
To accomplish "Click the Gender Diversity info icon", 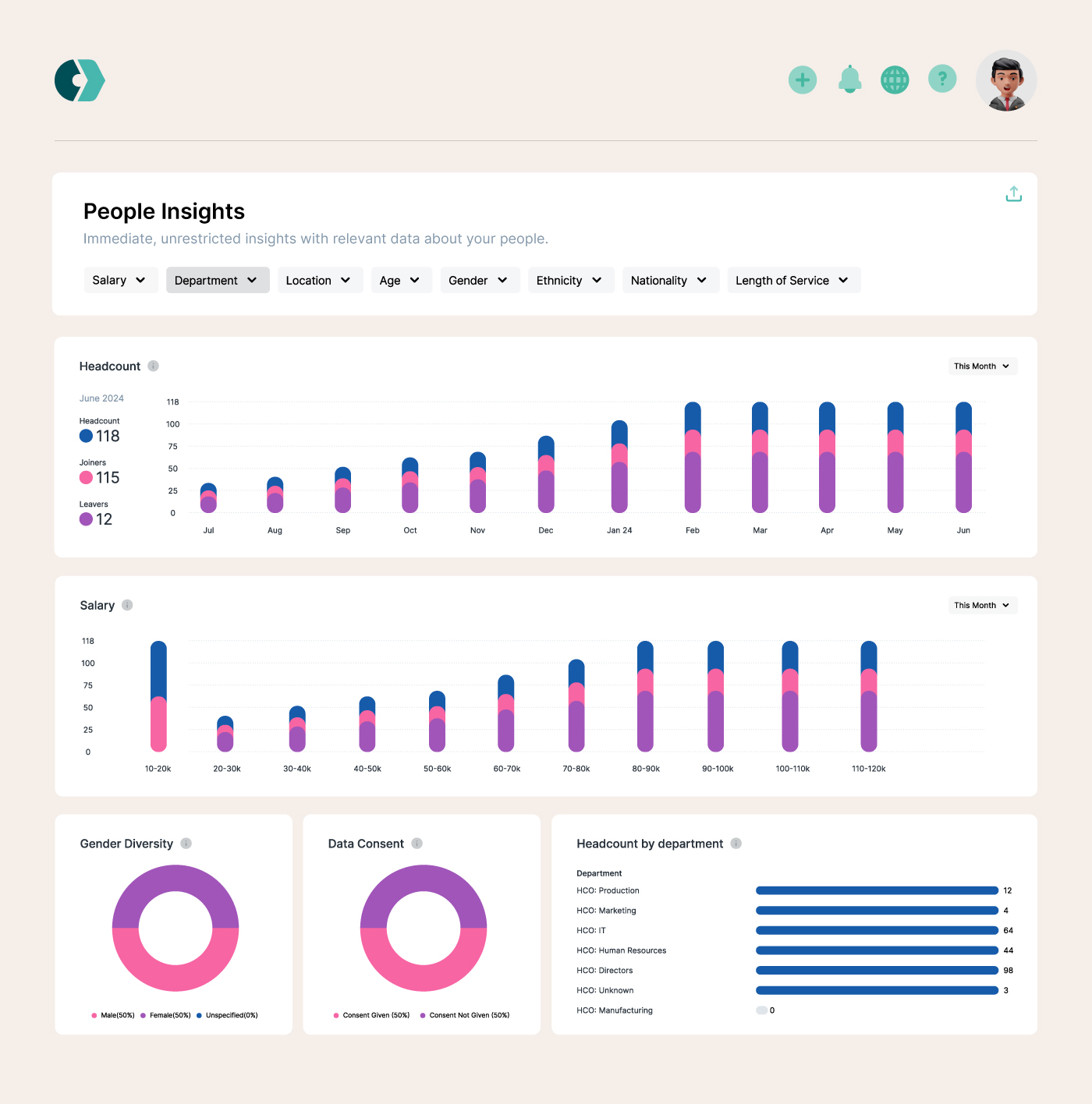I will point(186,844).
